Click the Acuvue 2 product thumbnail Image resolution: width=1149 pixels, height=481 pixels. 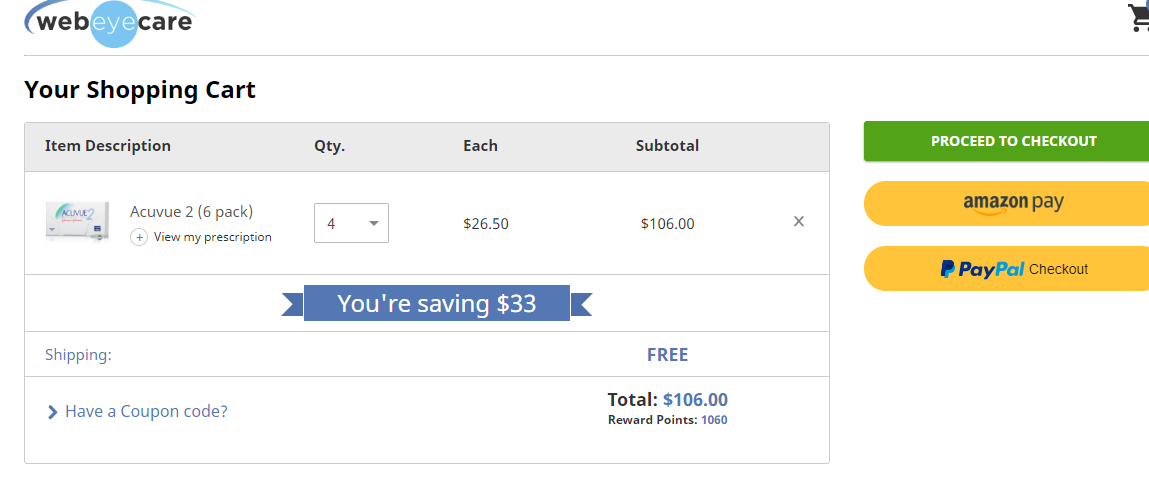click(x=77, y=221)
